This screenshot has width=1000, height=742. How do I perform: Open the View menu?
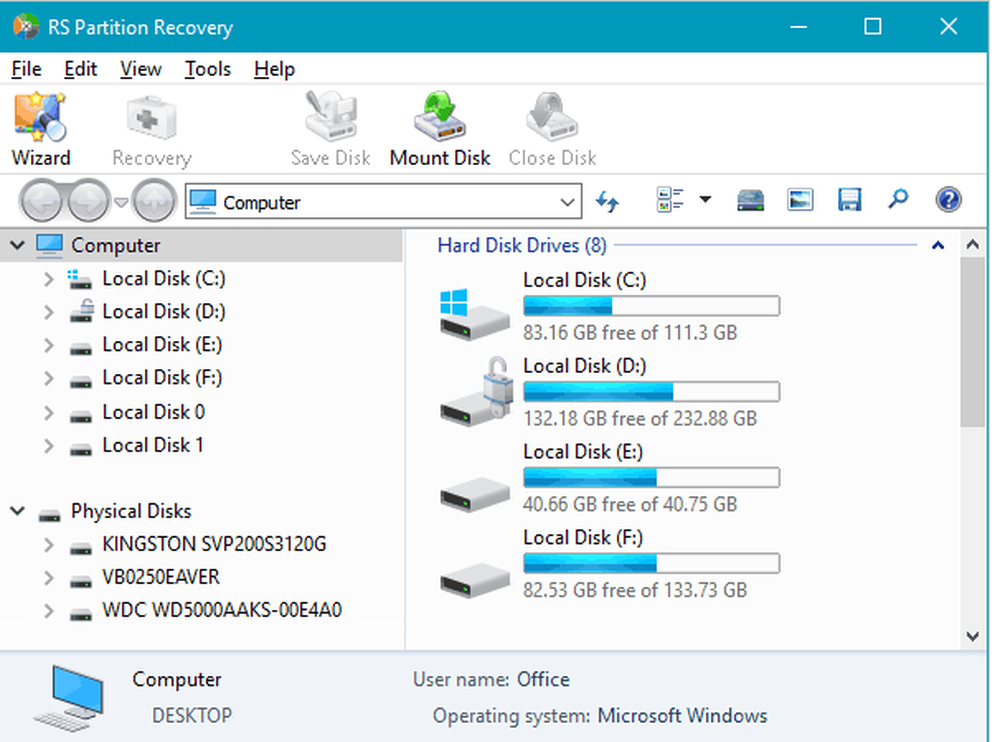[141, 69]
